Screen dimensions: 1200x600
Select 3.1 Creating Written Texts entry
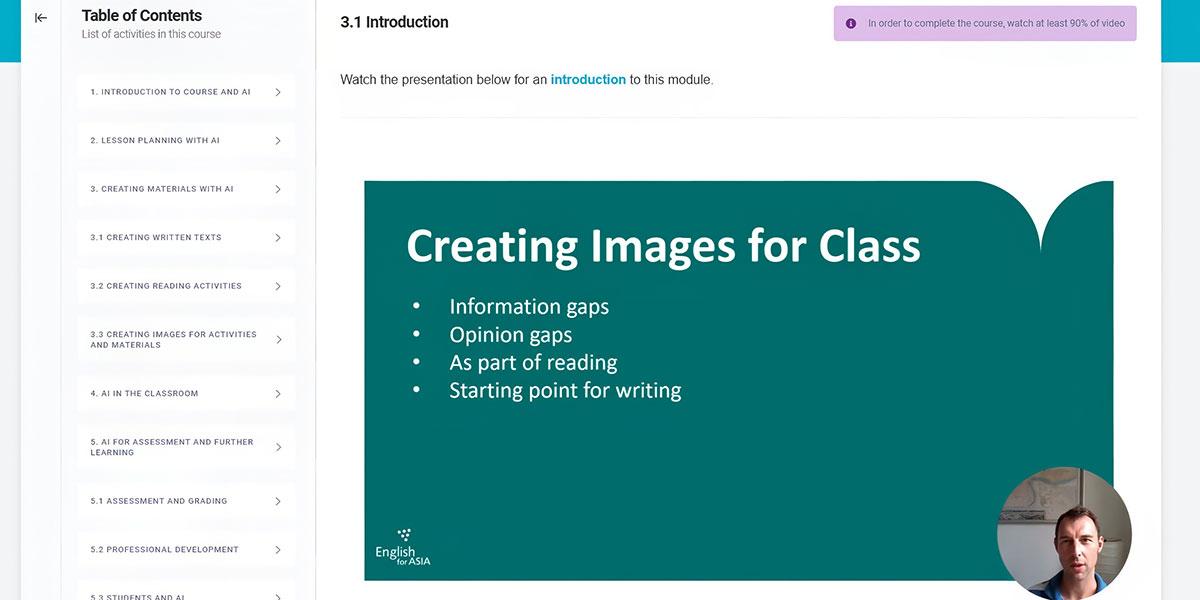[x=186, y=238]
